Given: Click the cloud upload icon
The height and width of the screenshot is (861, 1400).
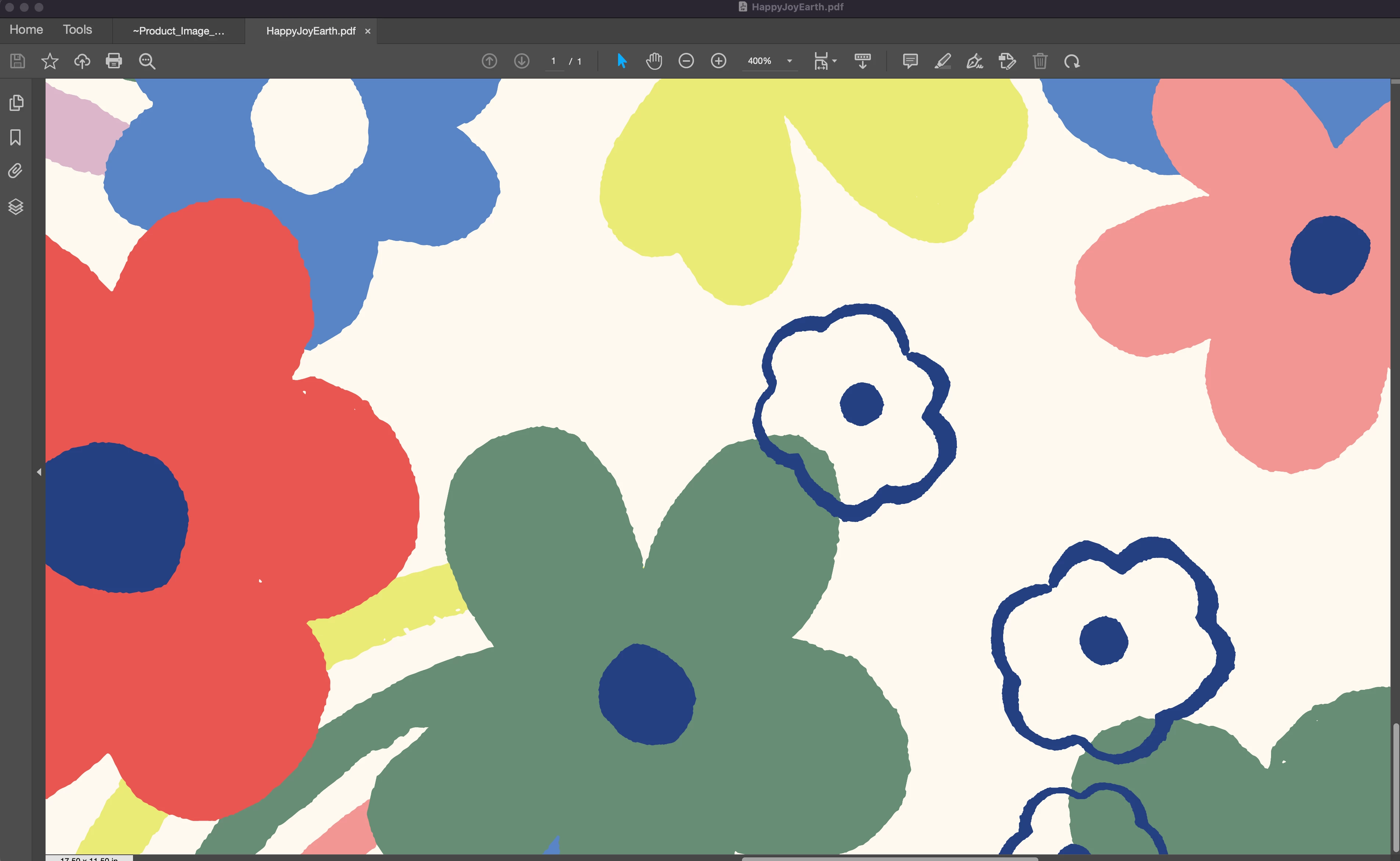Looking at the screenshot, I should pyautogui.click(x=82, y=61).
